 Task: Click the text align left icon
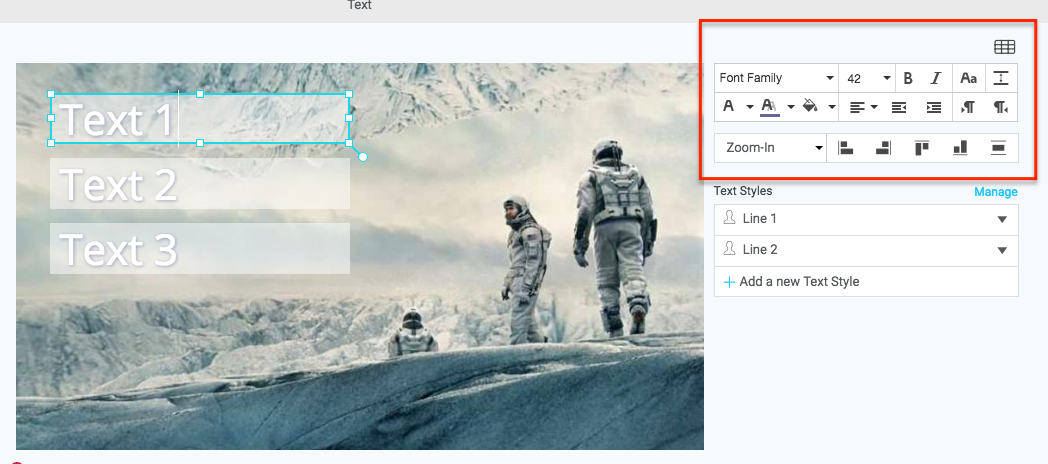coord(856,107)
